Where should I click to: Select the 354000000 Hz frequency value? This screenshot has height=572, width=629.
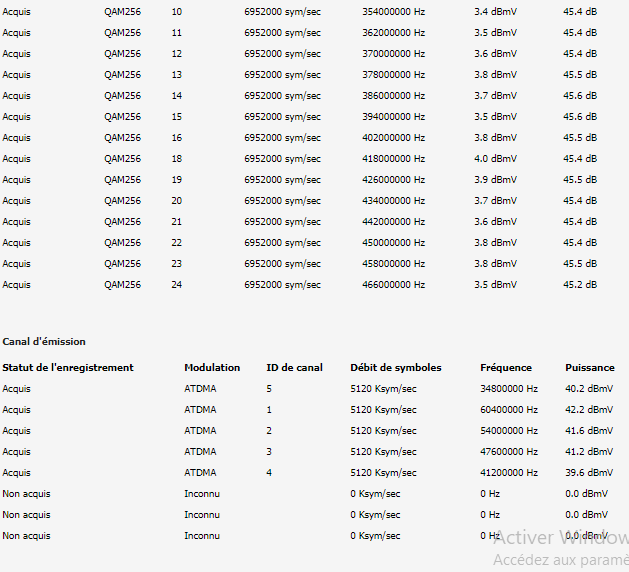tap(393, 11)
